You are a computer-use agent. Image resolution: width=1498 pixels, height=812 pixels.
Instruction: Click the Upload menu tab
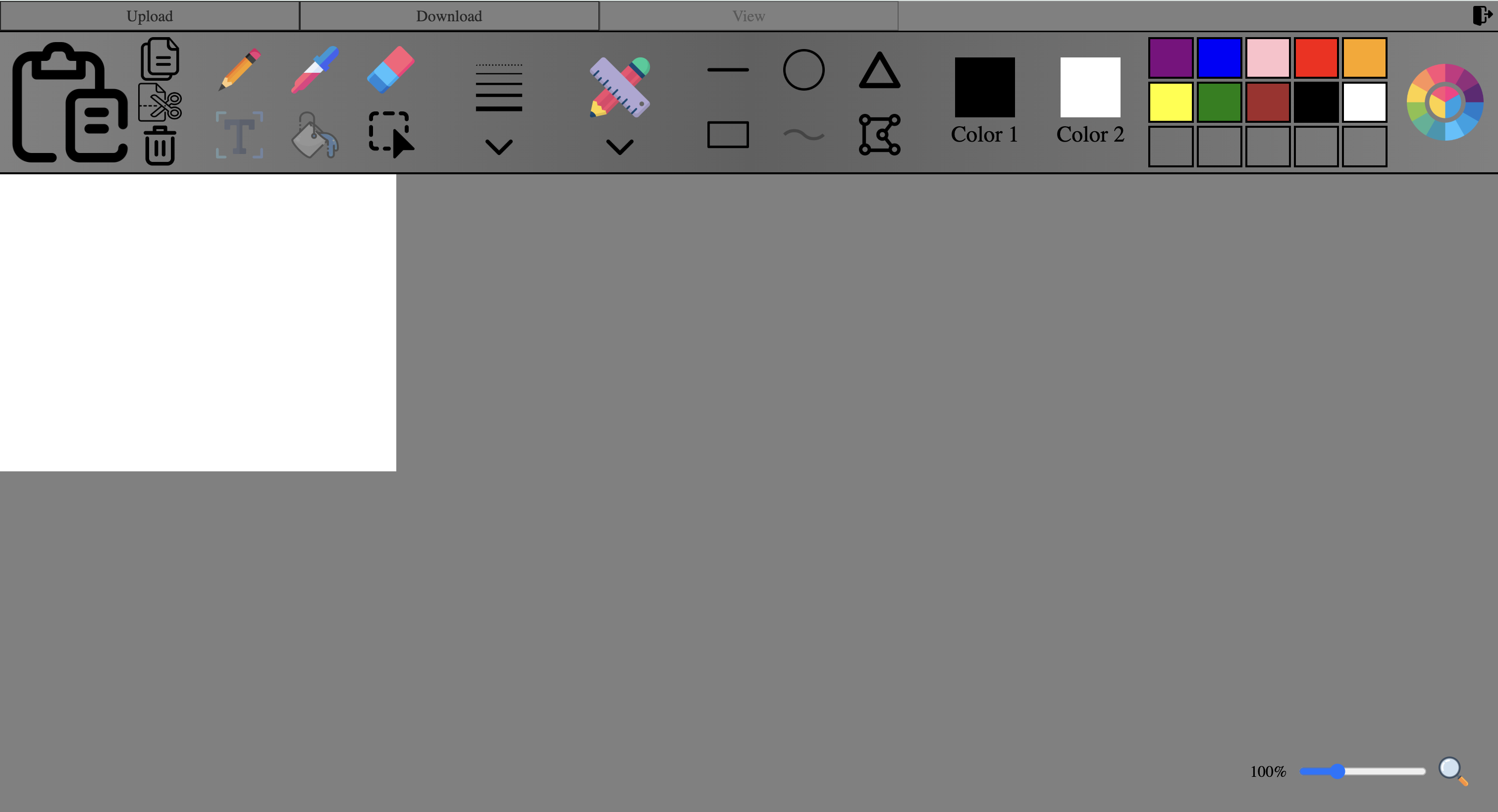(x=150, y=15)
